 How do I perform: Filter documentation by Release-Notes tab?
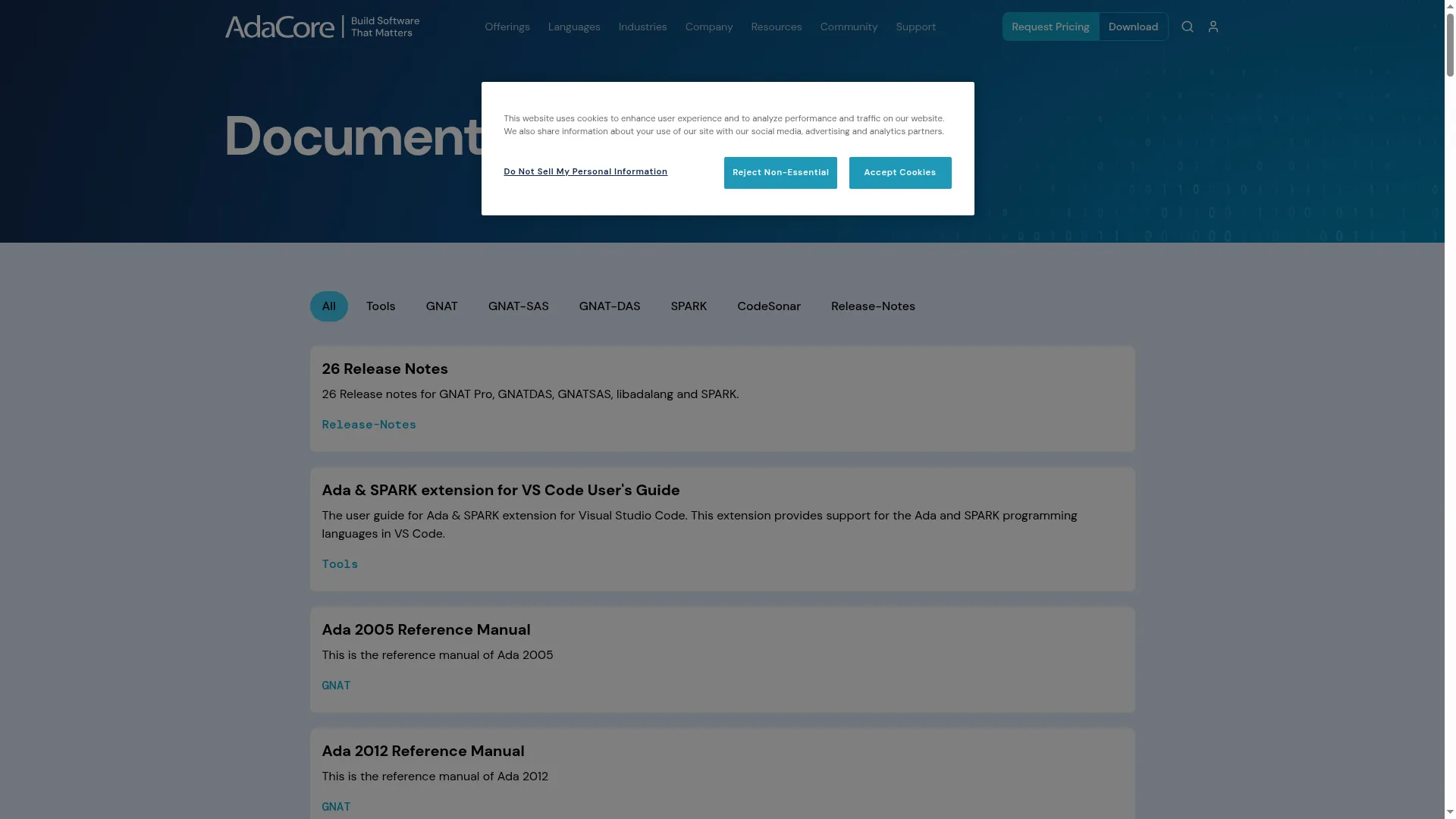pos(873,306)
